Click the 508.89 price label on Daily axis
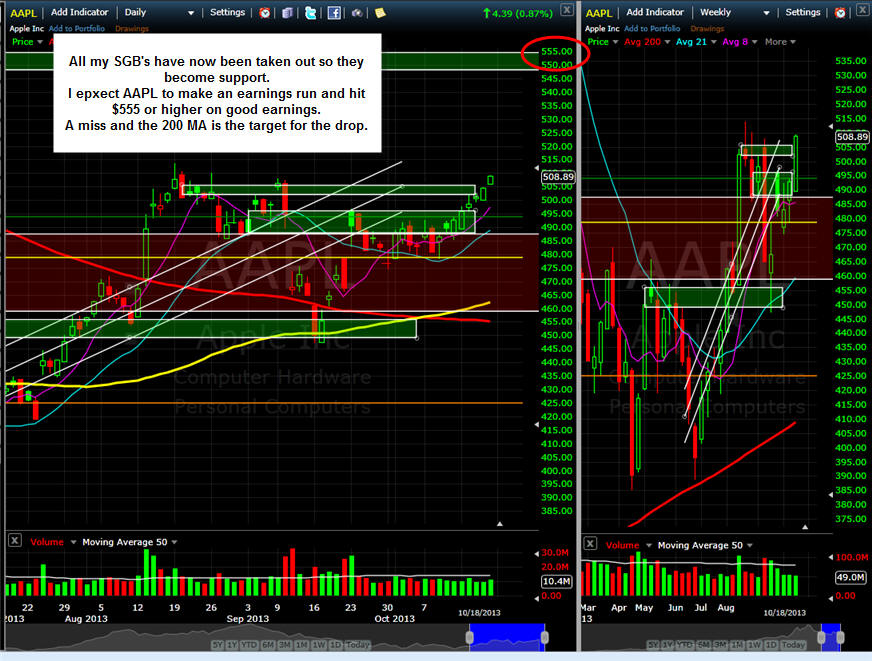872x661 pixels. pos(558,177)
